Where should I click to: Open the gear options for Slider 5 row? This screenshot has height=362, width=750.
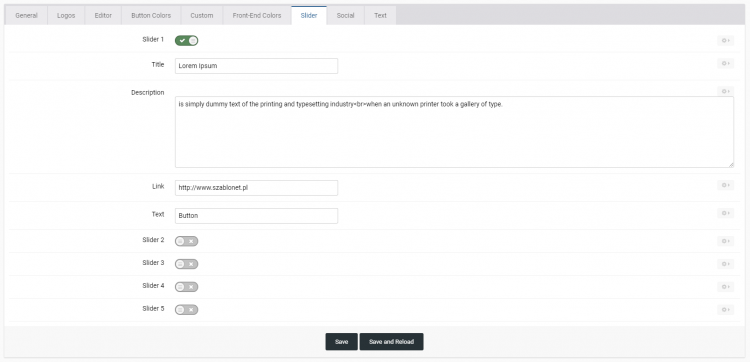(x=725, y=310)
